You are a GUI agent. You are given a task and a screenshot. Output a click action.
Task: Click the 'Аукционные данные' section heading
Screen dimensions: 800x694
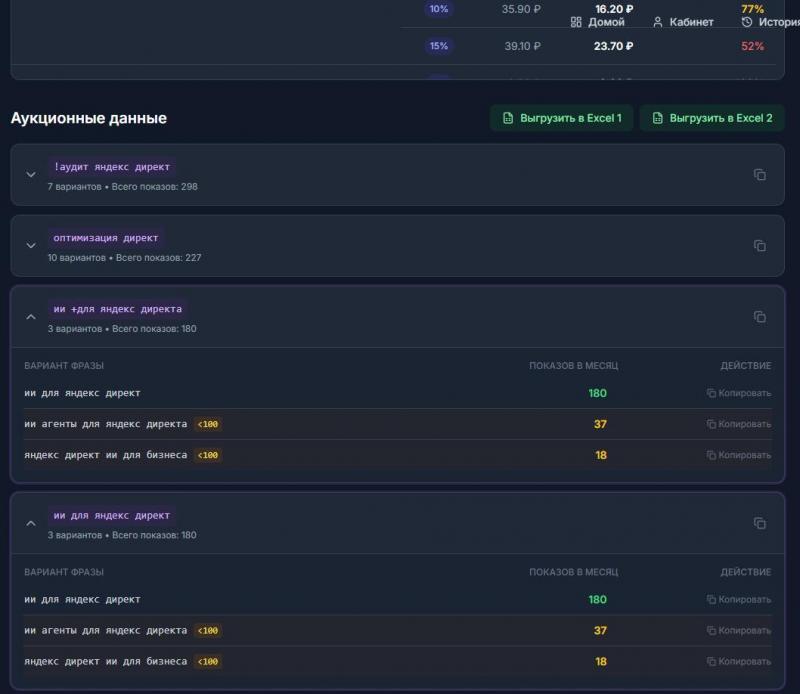89,118
